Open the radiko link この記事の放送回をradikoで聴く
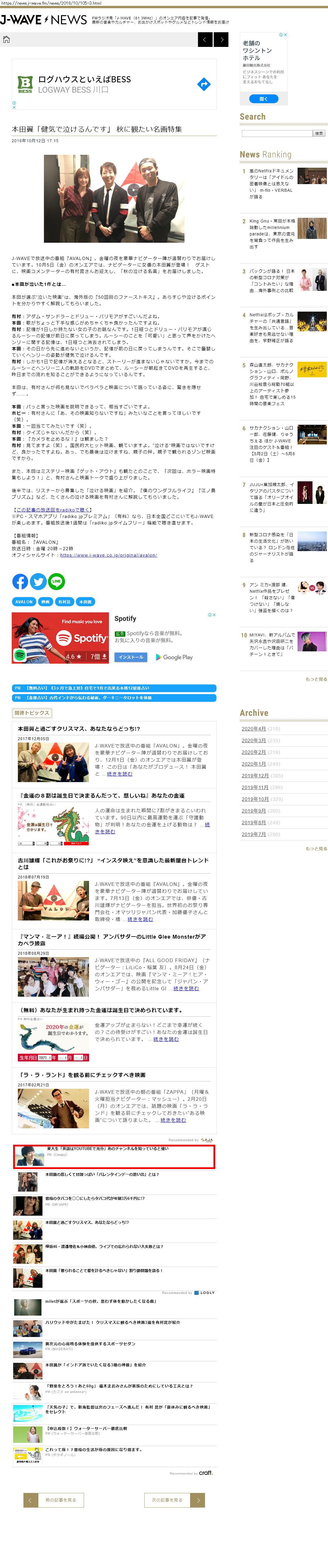 coord(52,509)
